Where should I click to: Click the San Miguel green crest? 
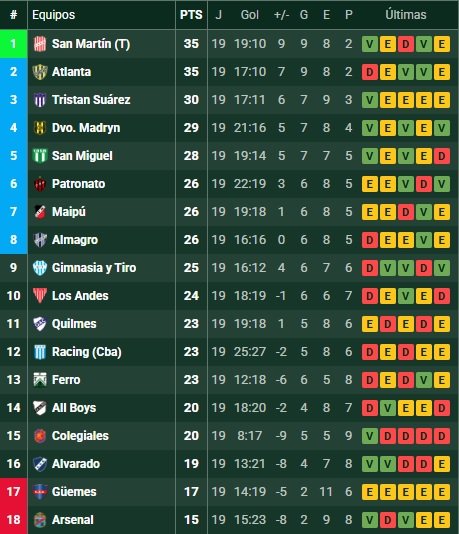[x=40, y=156]
